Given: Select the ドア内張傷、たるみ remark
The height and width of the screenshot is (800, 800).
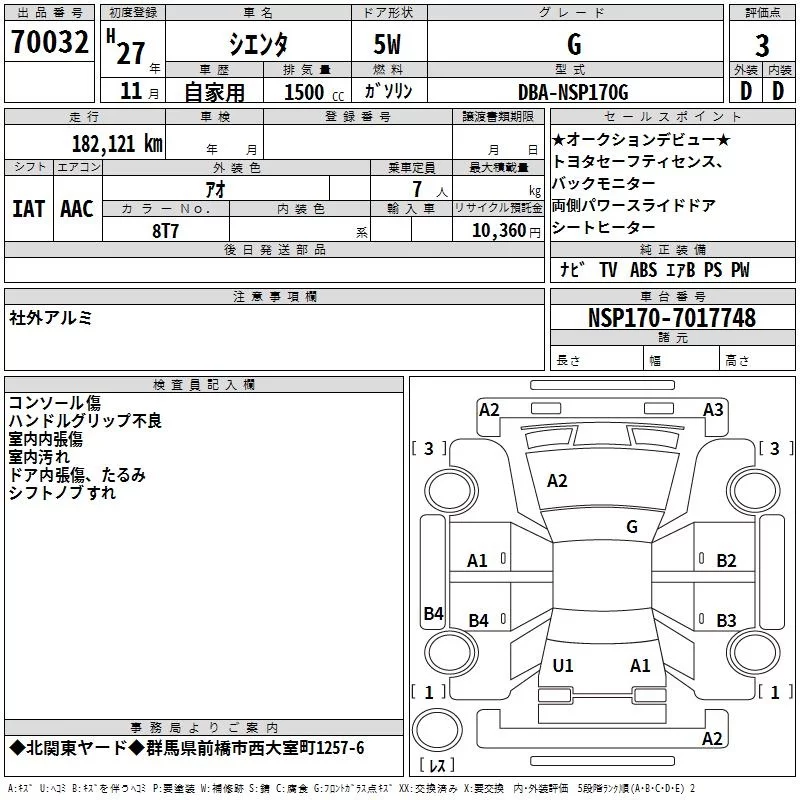Looking at the screenshot, I should tap(77, 474).
